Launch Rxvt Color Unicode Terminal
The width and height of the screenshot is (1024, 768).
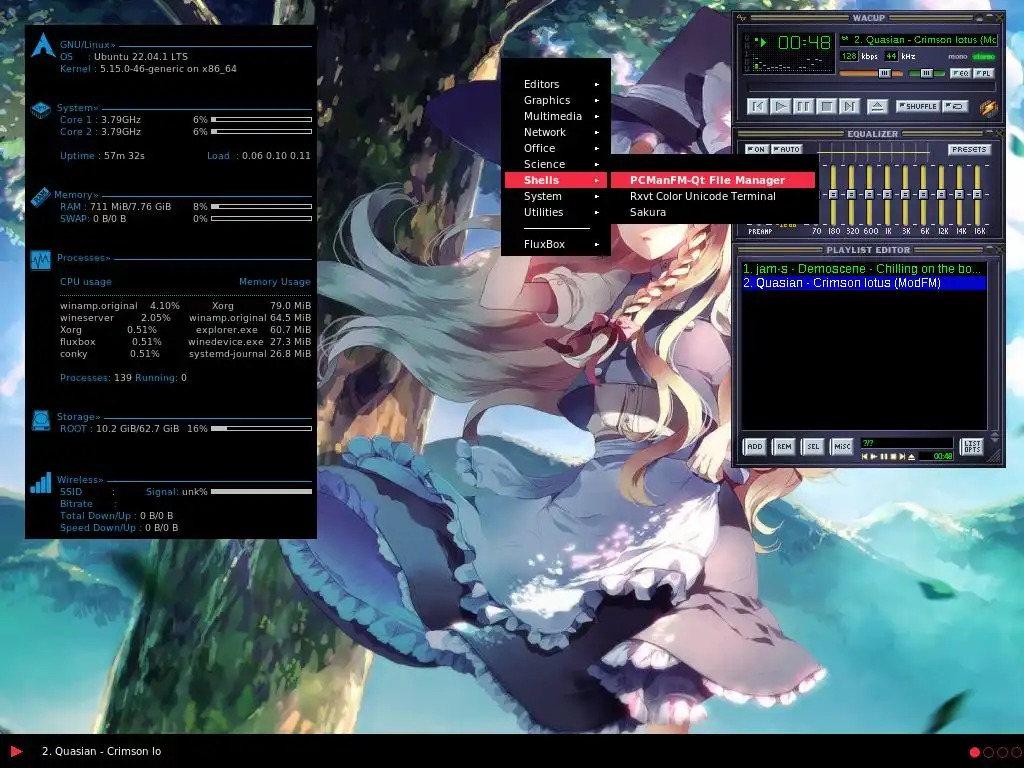(x=713, y=196)
